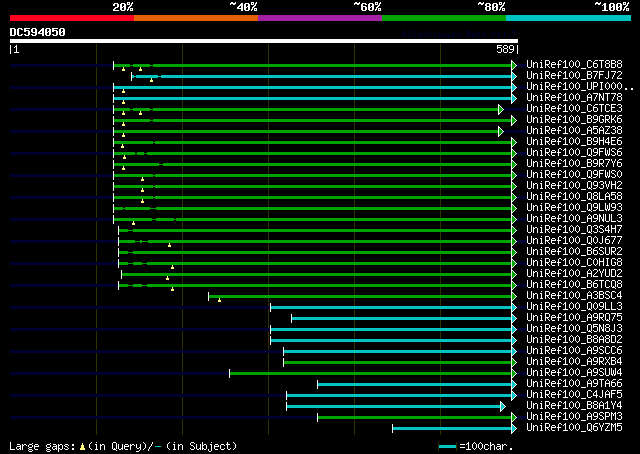Pick the UniRef100_B8A8D2 label

coord(574,340)
